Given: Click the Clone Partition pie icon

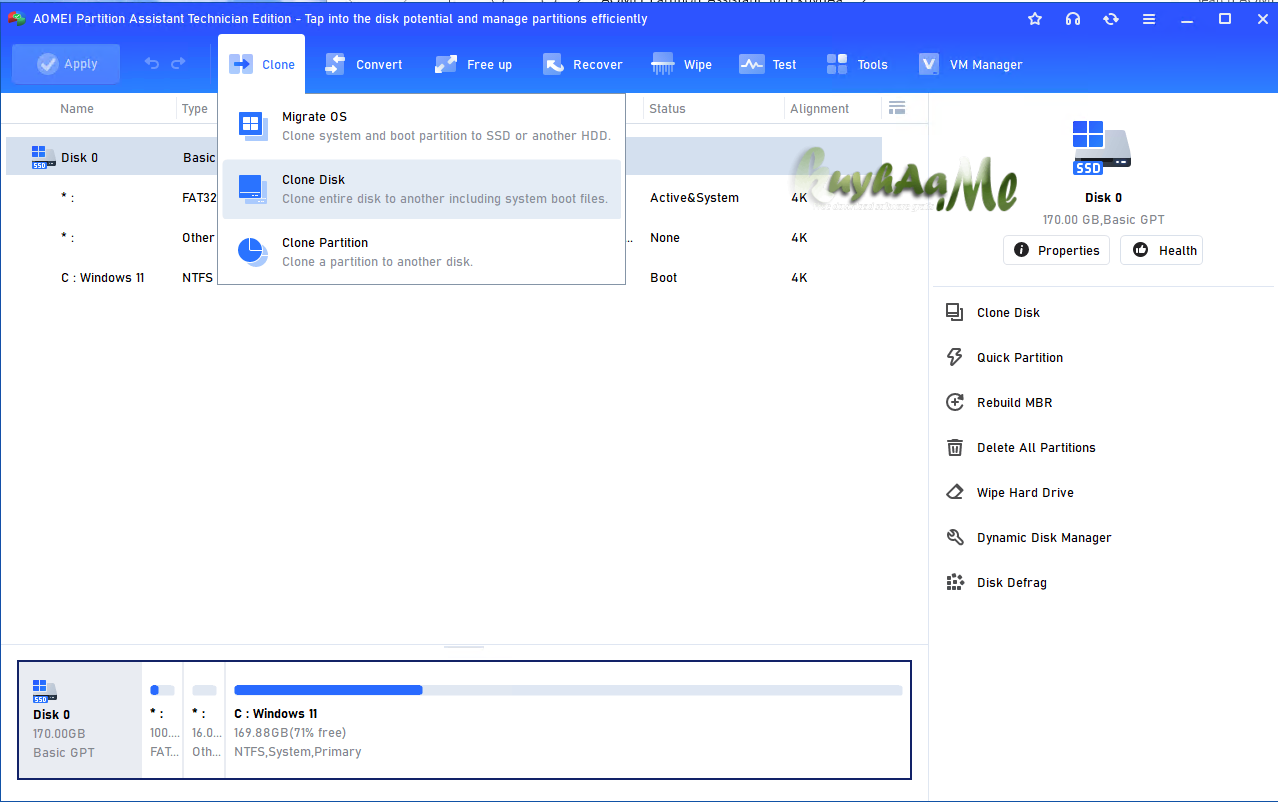Looking at the screenshot, I should (x=252, y=252).
